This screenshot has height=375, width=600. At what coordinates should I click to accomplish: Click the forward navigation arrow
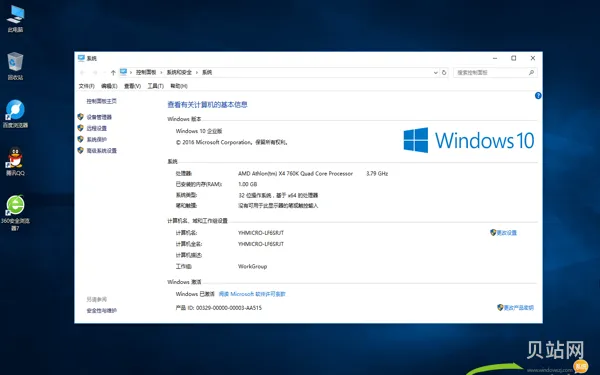tap(95, 72)
